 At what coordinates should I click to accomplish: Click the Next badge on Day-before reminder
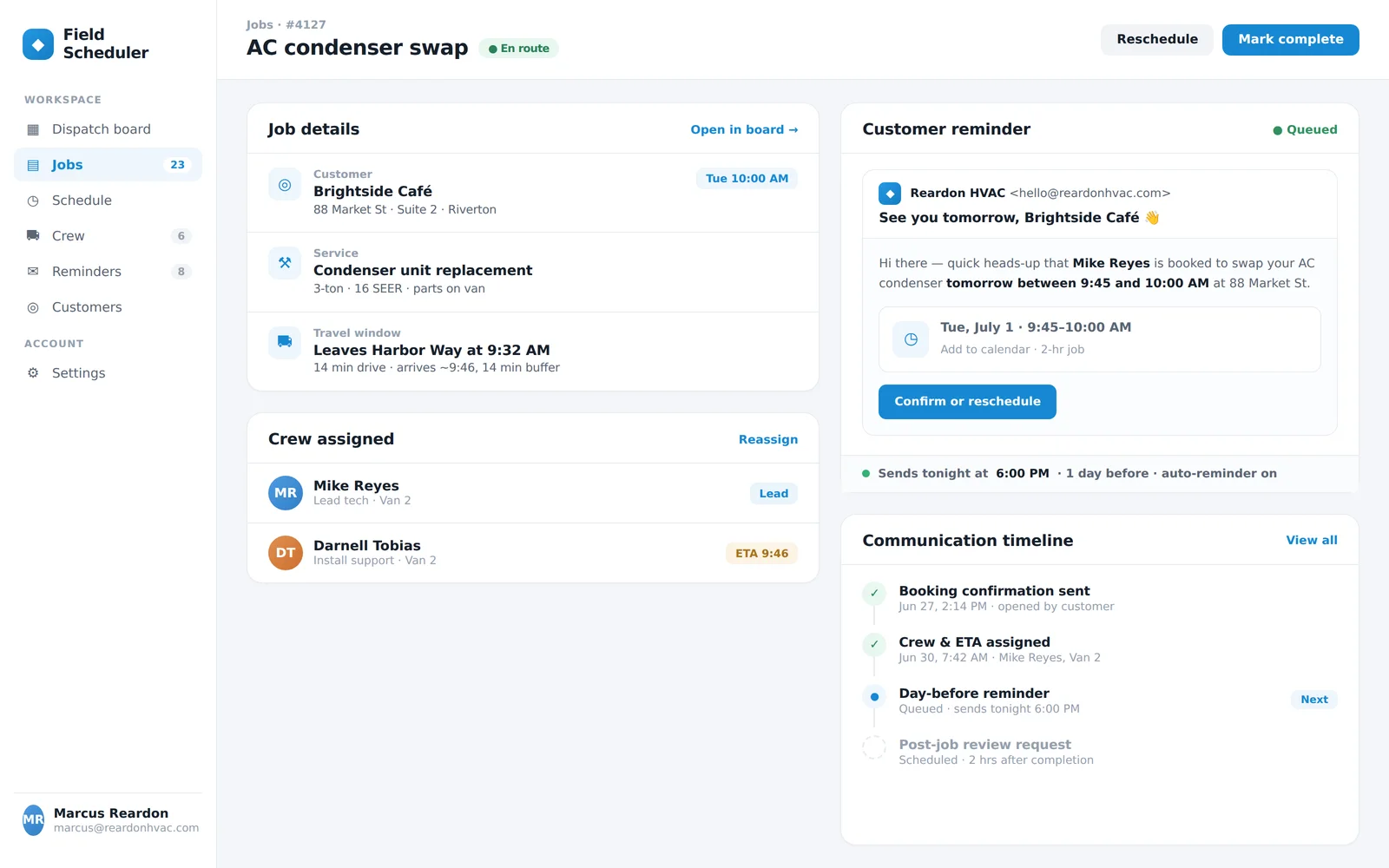click(1314, 700)
